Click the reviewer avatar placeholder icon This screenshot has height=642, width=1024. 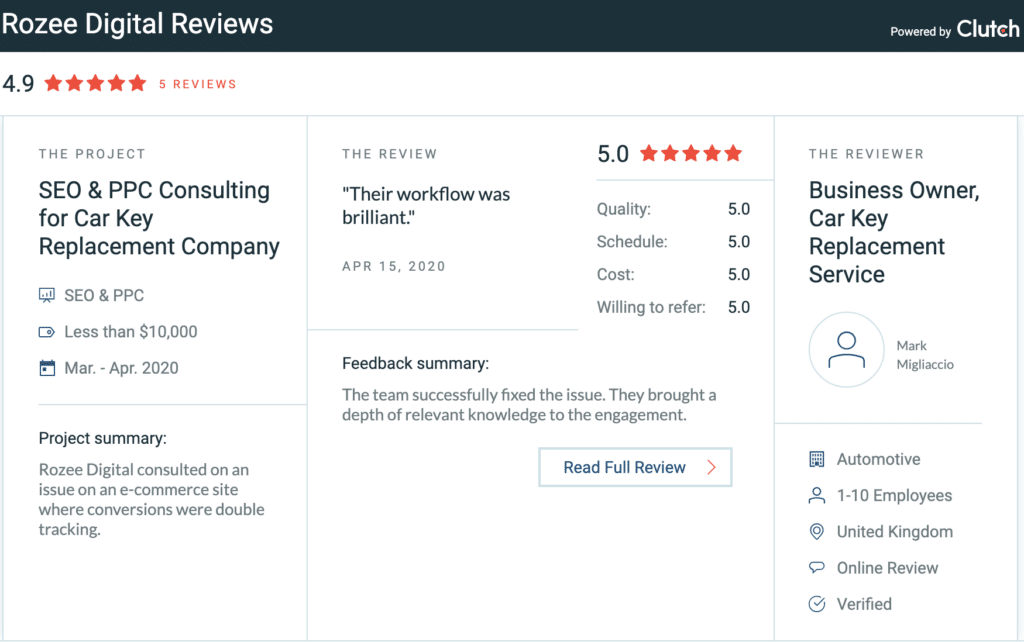pyautogui.click(x=846, y=349)
